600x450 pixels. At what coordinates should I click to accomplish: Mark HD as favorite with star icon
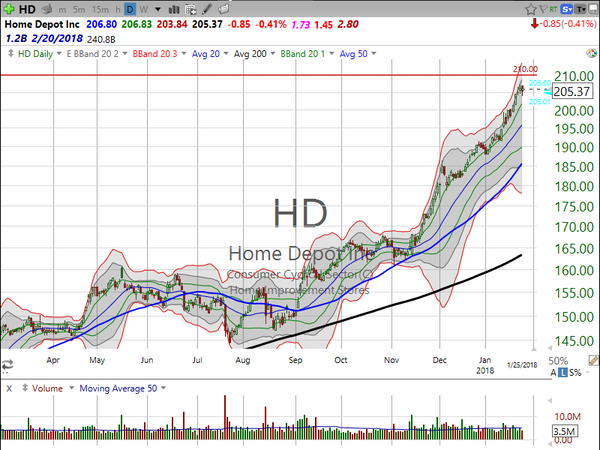coord(531,9)
